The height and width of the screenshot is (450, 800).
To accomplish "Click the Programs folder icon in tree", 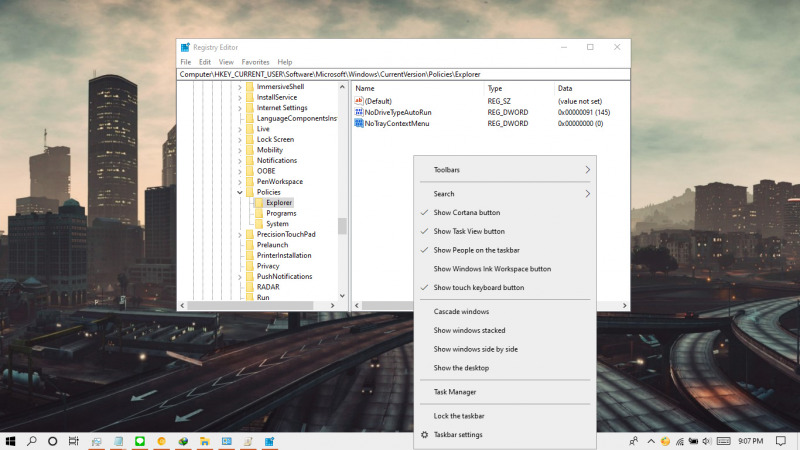I will point(259,213).
